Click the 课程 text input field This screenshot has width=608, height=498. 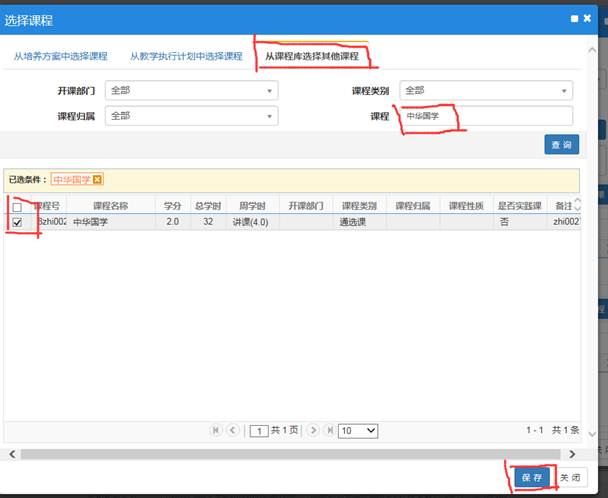tap(486, 116)
